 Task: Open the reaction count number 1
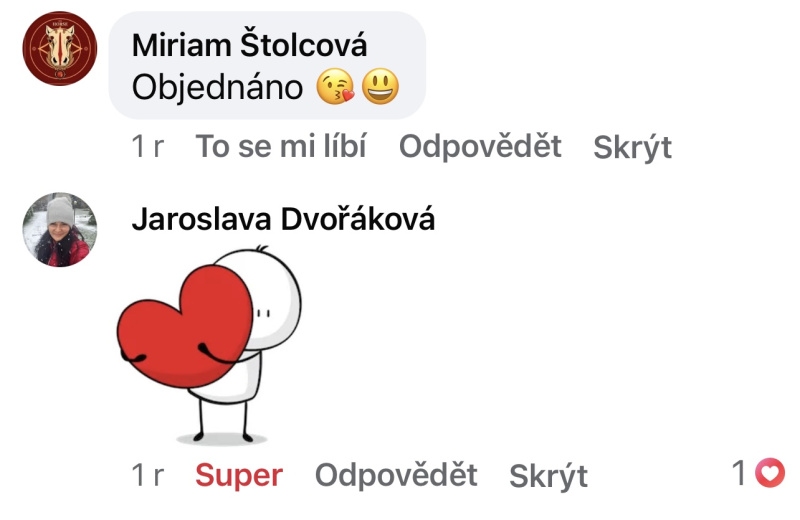click(x=739, y=473)
